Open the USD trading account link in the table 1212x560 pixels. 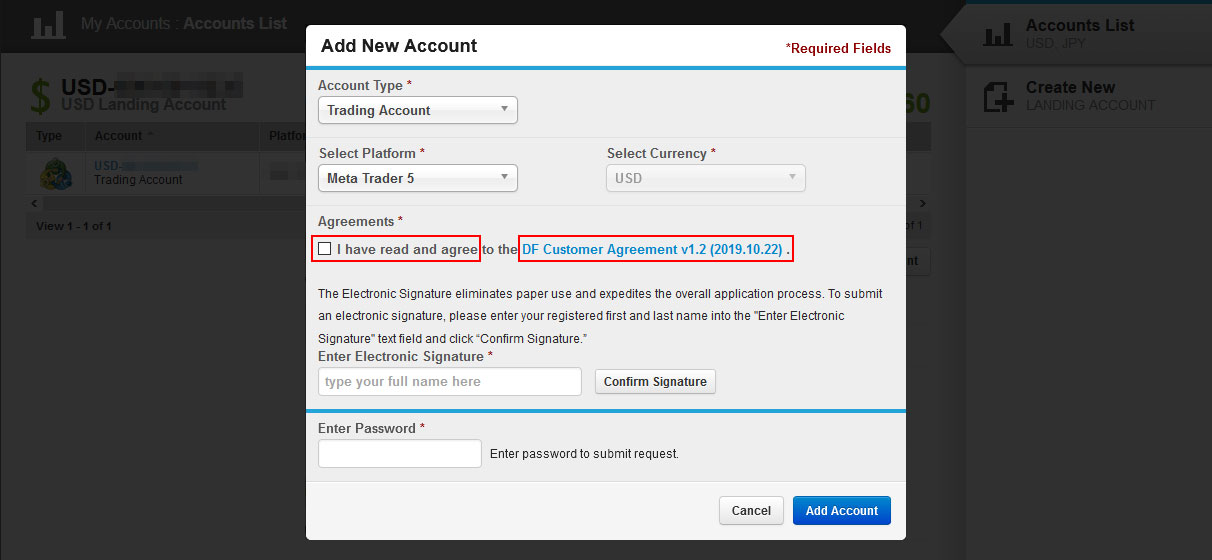[145, 166]
